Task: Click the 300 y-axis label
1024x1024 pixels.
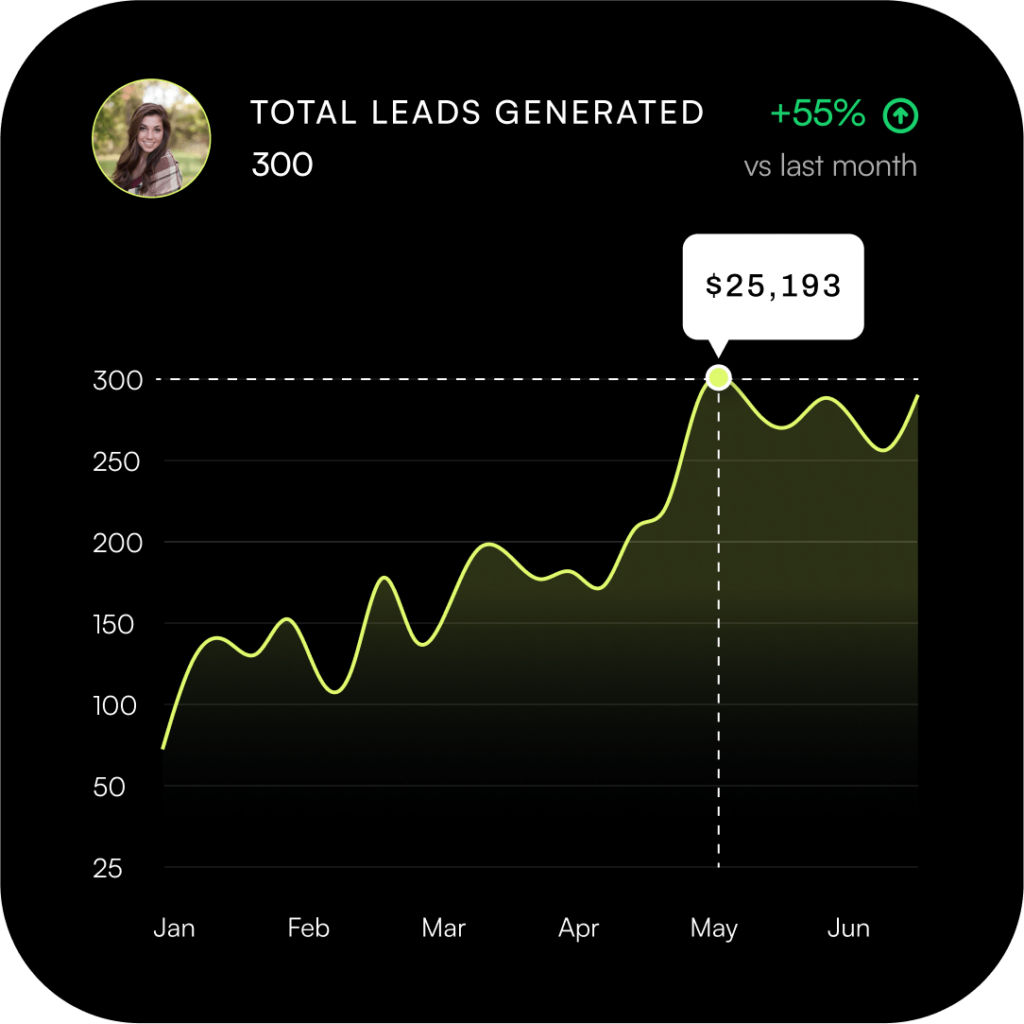Action: (x=119, y=380)
